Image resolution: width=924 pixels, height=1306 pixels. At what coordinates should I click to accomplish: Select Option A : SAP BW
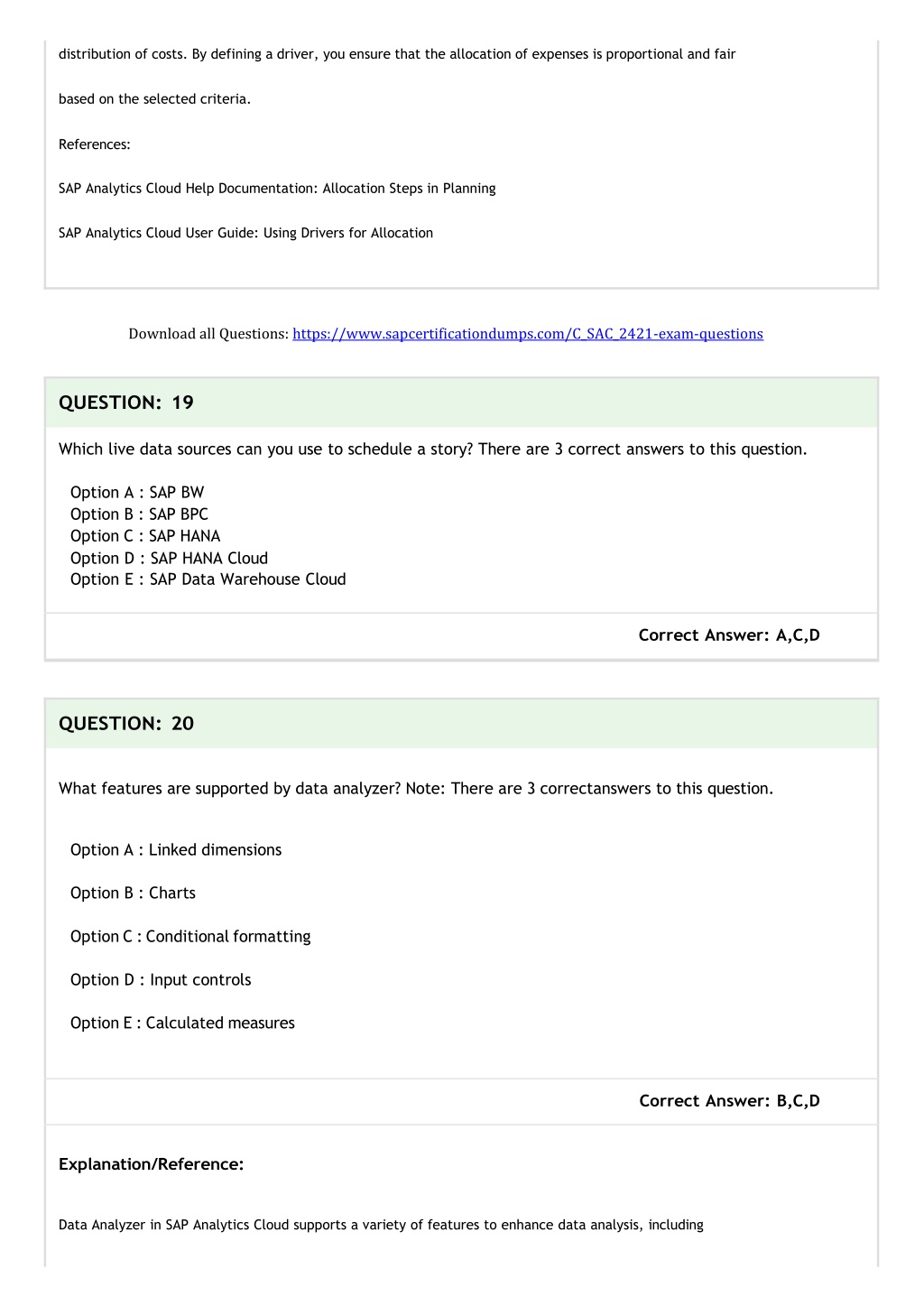point(137,493)
